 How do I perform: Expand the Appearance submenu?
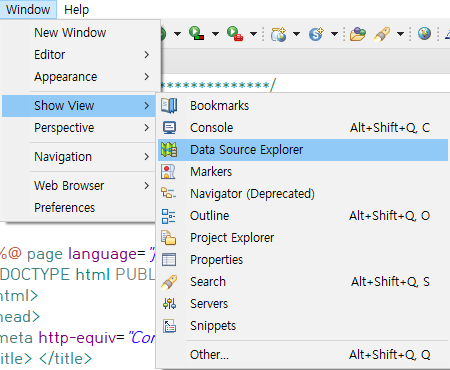[79, 77]
